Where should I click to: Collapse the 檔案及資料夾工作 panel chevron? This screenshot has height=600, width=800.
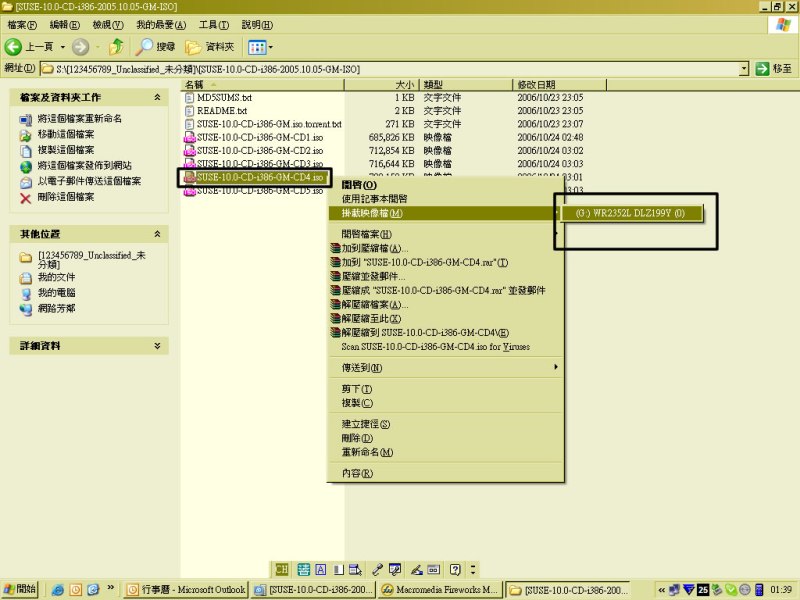pos(157,97)
